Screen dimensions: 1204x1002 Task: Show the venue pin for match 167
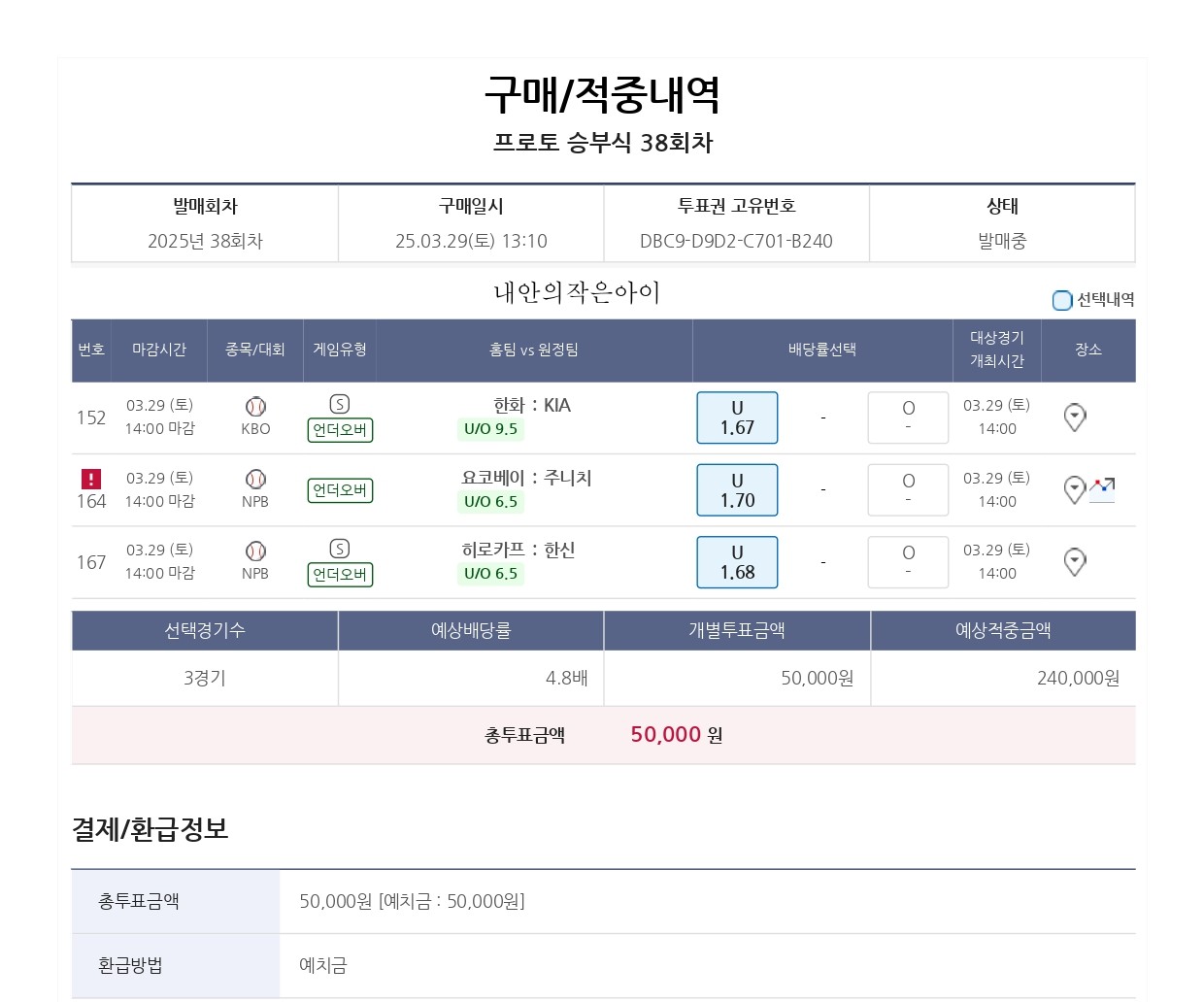tap(1075, 562)
